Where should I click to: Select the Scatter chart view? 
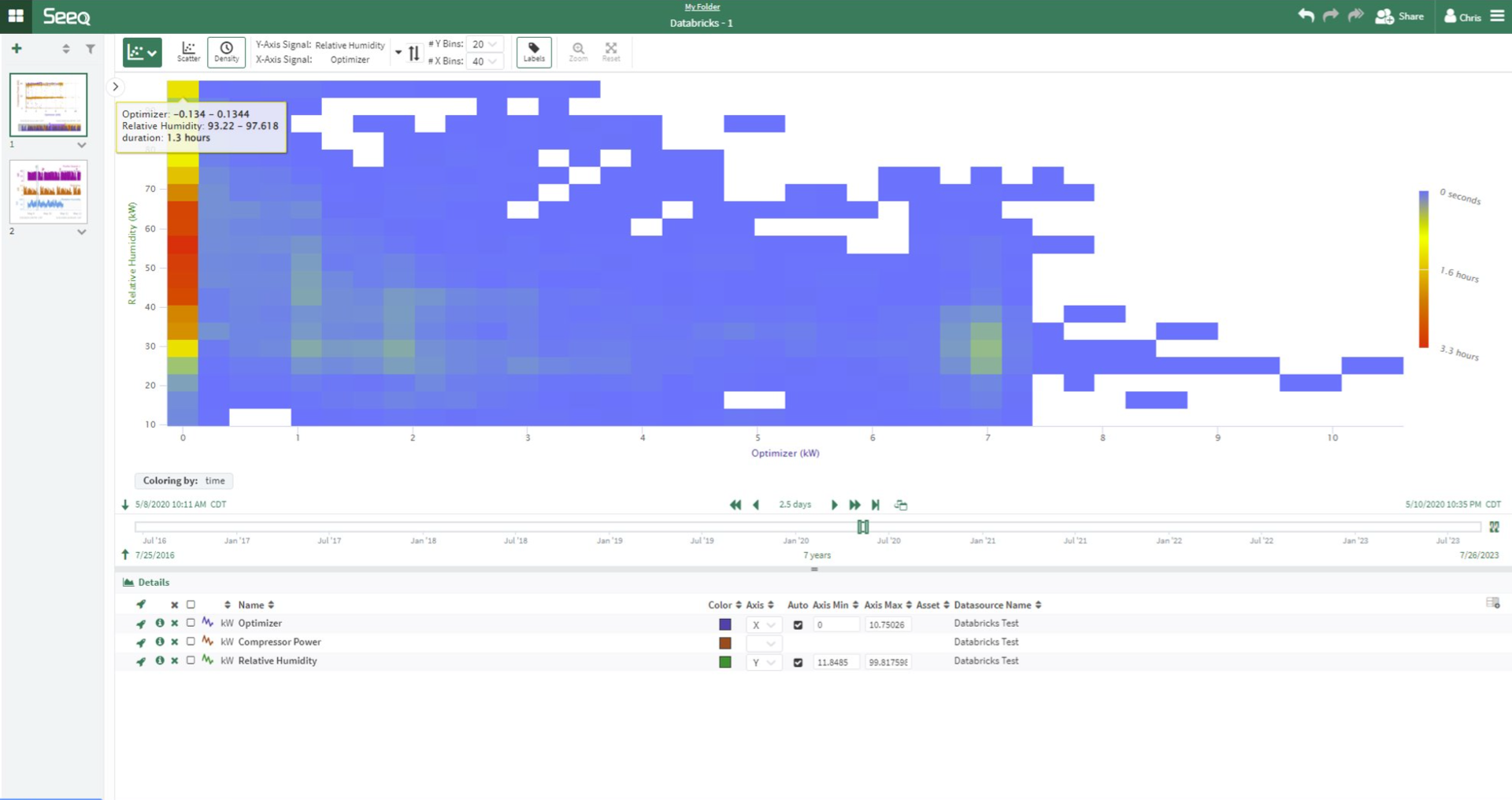click(x=188, y=50)
